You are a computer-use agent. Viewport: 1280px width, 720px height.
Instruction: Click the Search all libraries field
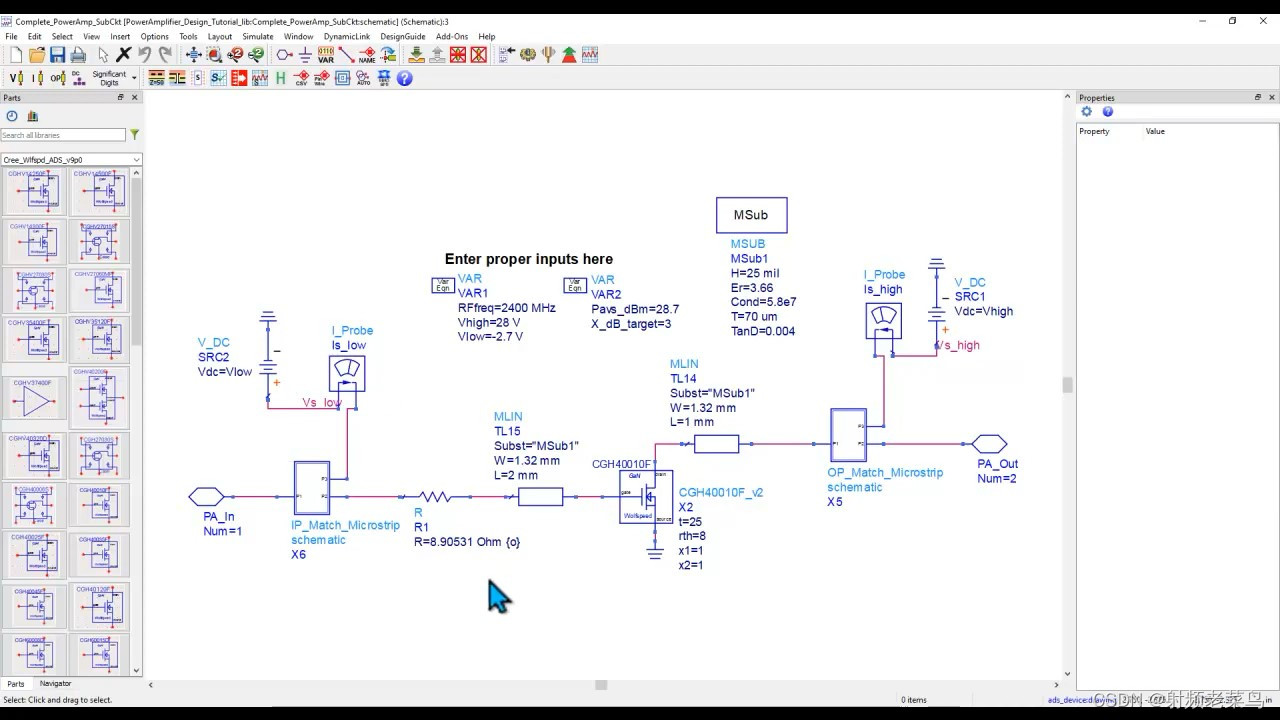pyautogui.click(x=63, y=134)
